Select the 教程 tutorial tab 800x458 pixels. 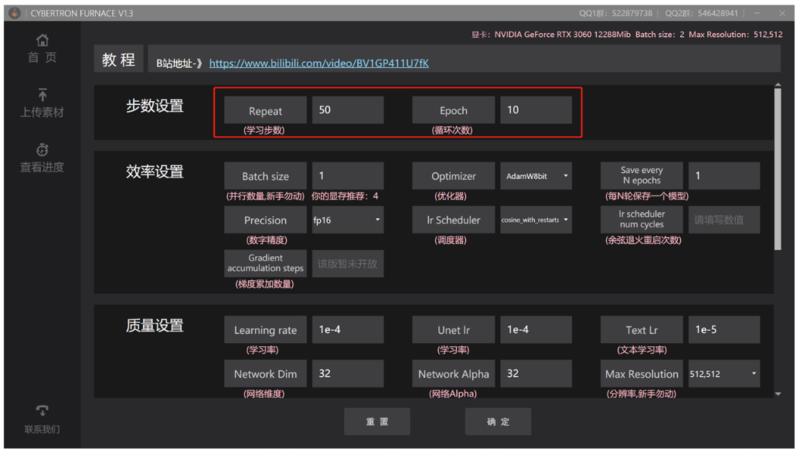coord(118,60)
